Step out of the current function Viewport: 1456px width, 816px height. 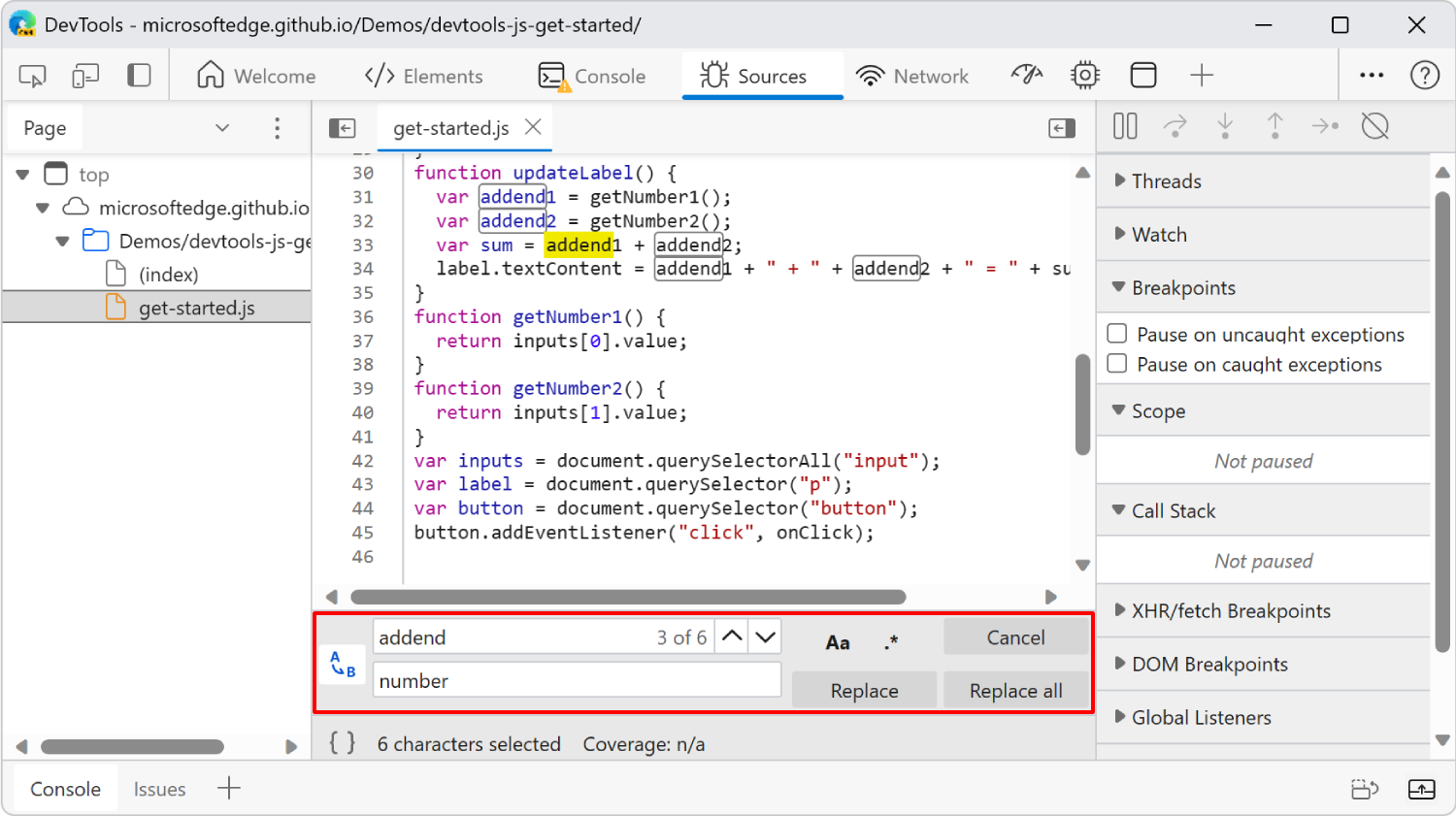pos(1274,126)
